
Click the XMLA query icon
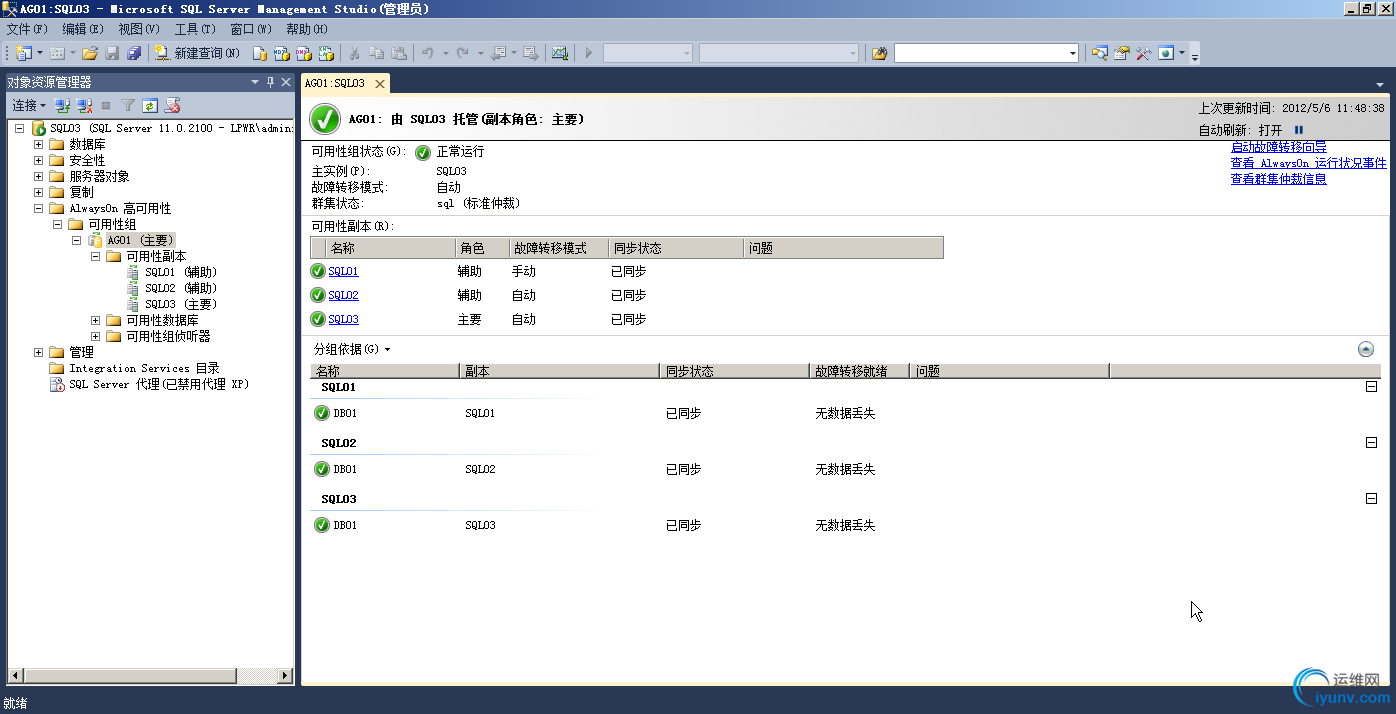pyautogui.click(x=325, y=53)
